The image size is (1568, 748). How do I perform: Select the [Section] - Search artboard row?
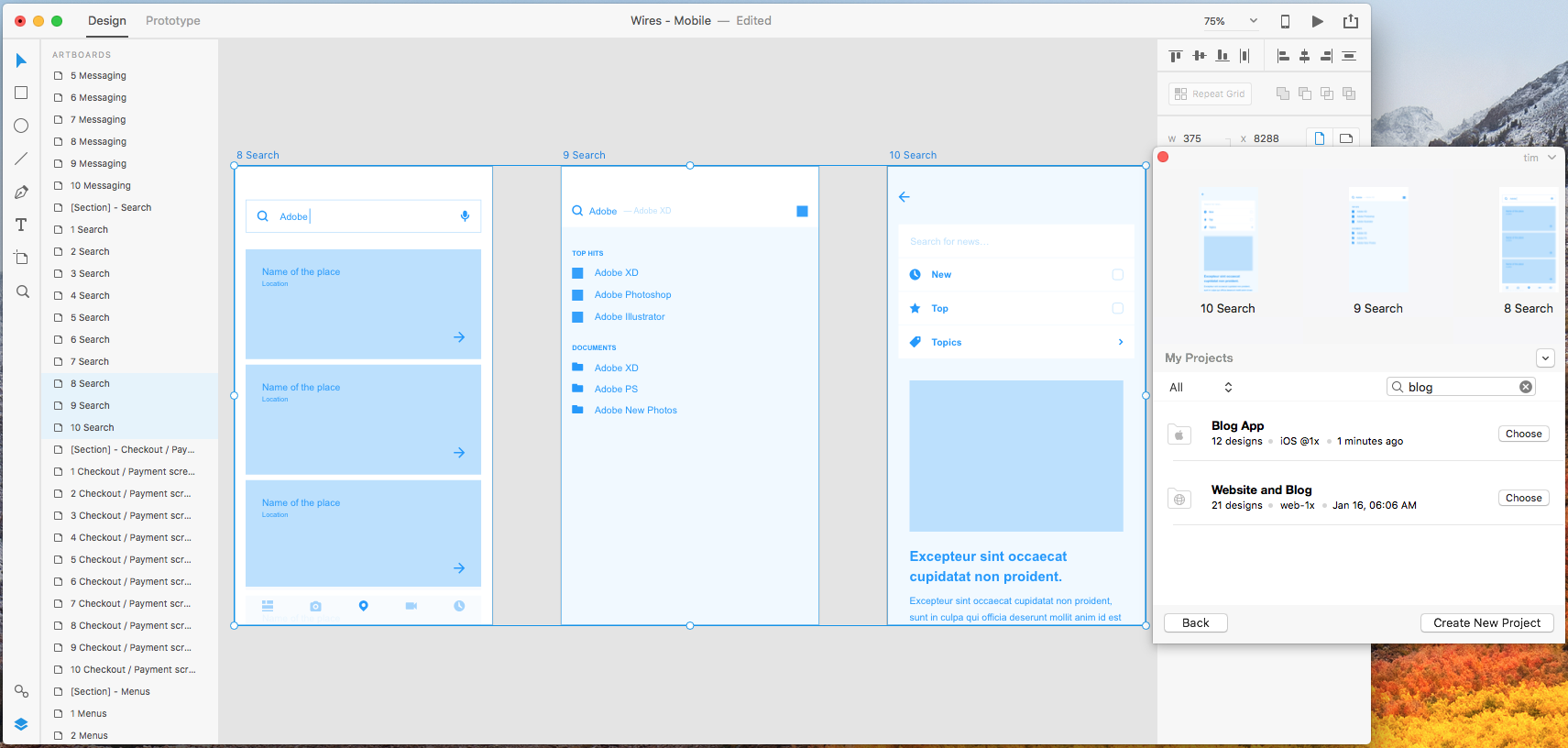130,208
